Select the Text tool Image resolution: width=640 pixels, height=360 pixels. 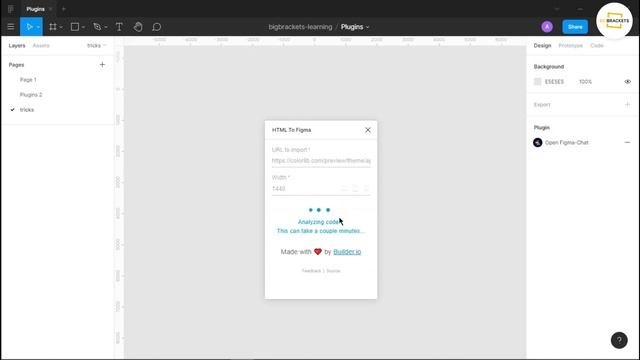pyautogui.click(x=119, y=27)
